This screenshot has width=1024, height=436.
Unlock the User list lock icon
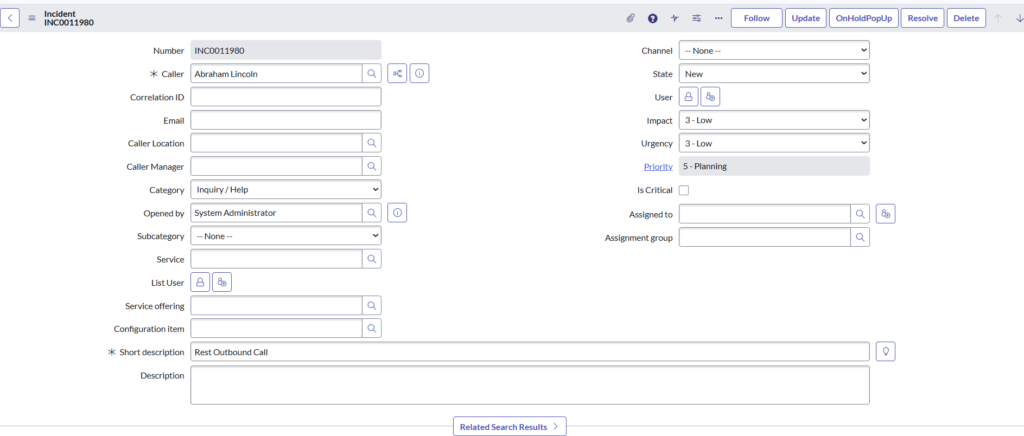(x=689, y=97)
